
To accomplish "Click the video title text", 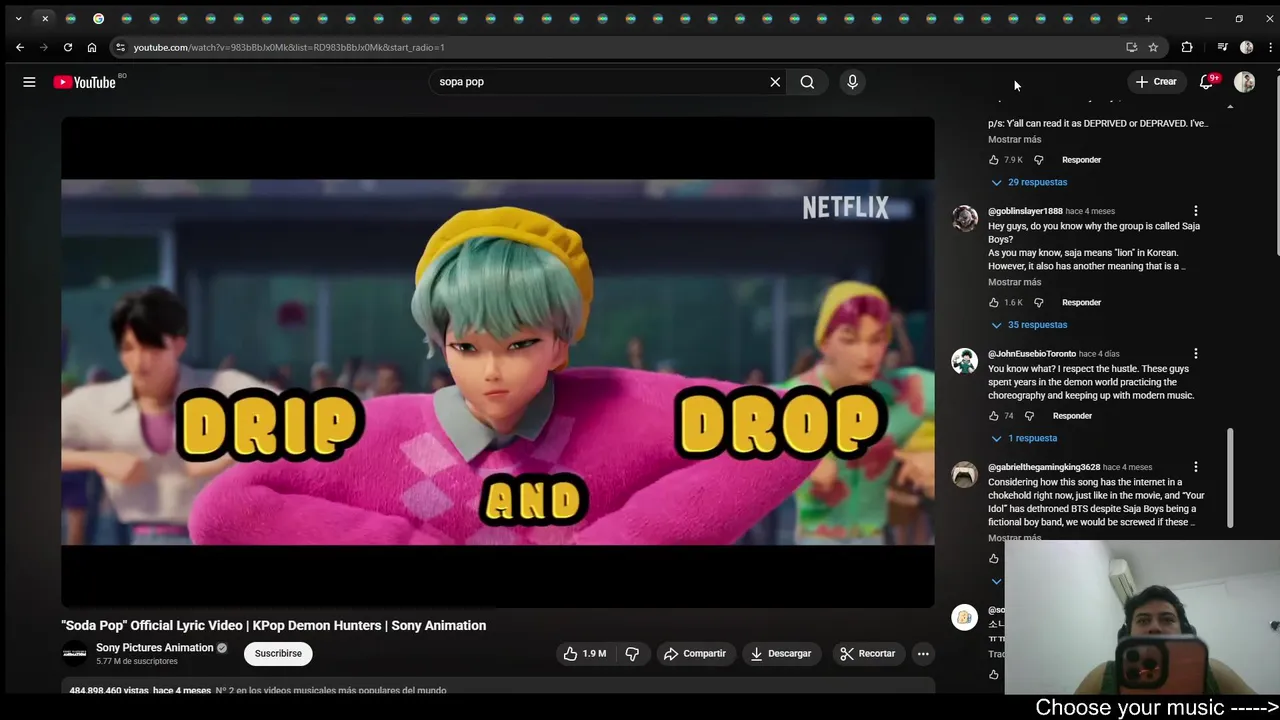I will tap(274, 626).
